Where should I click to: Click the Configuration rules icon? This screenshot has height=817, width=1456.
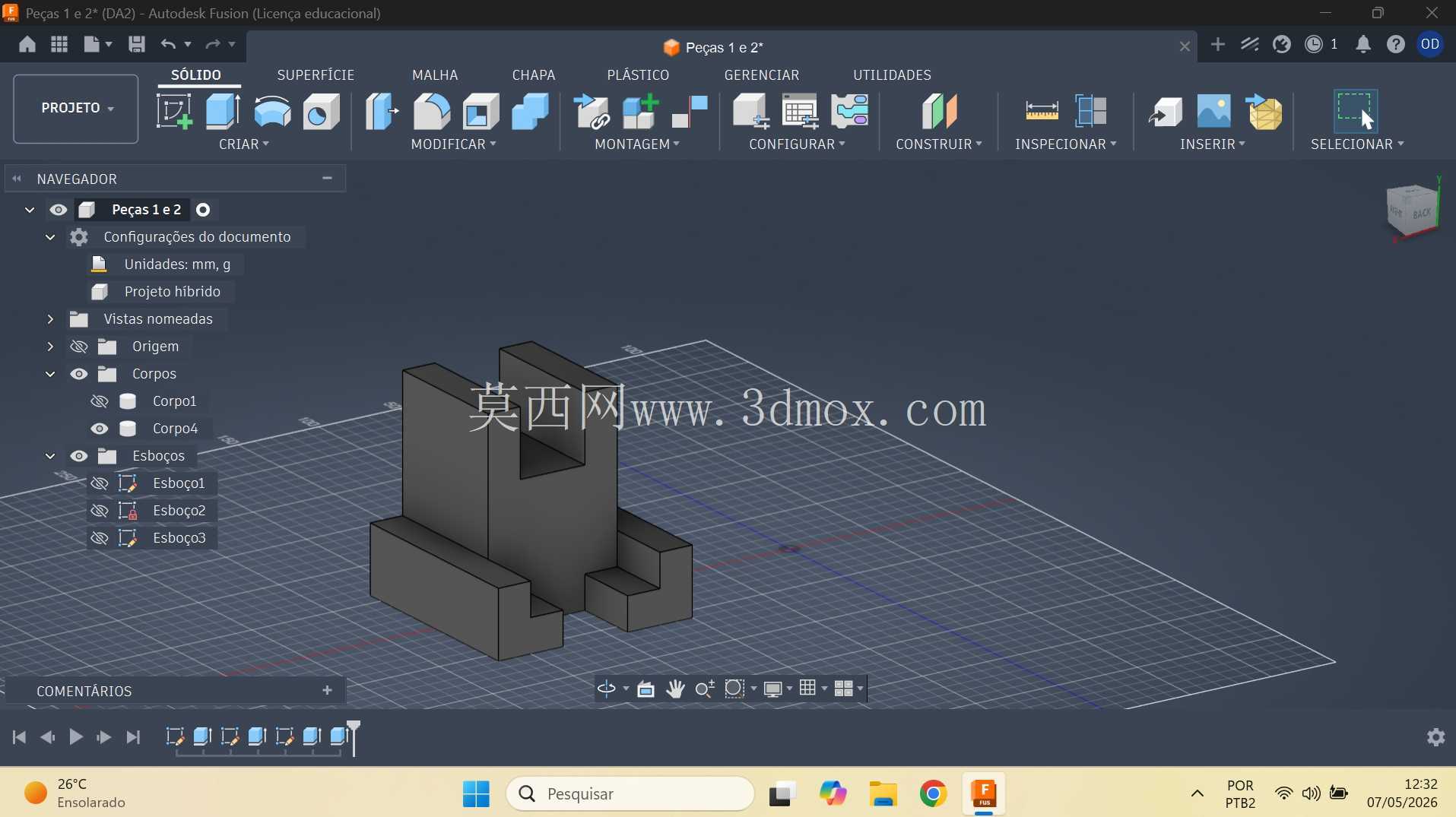coord(849,111)
